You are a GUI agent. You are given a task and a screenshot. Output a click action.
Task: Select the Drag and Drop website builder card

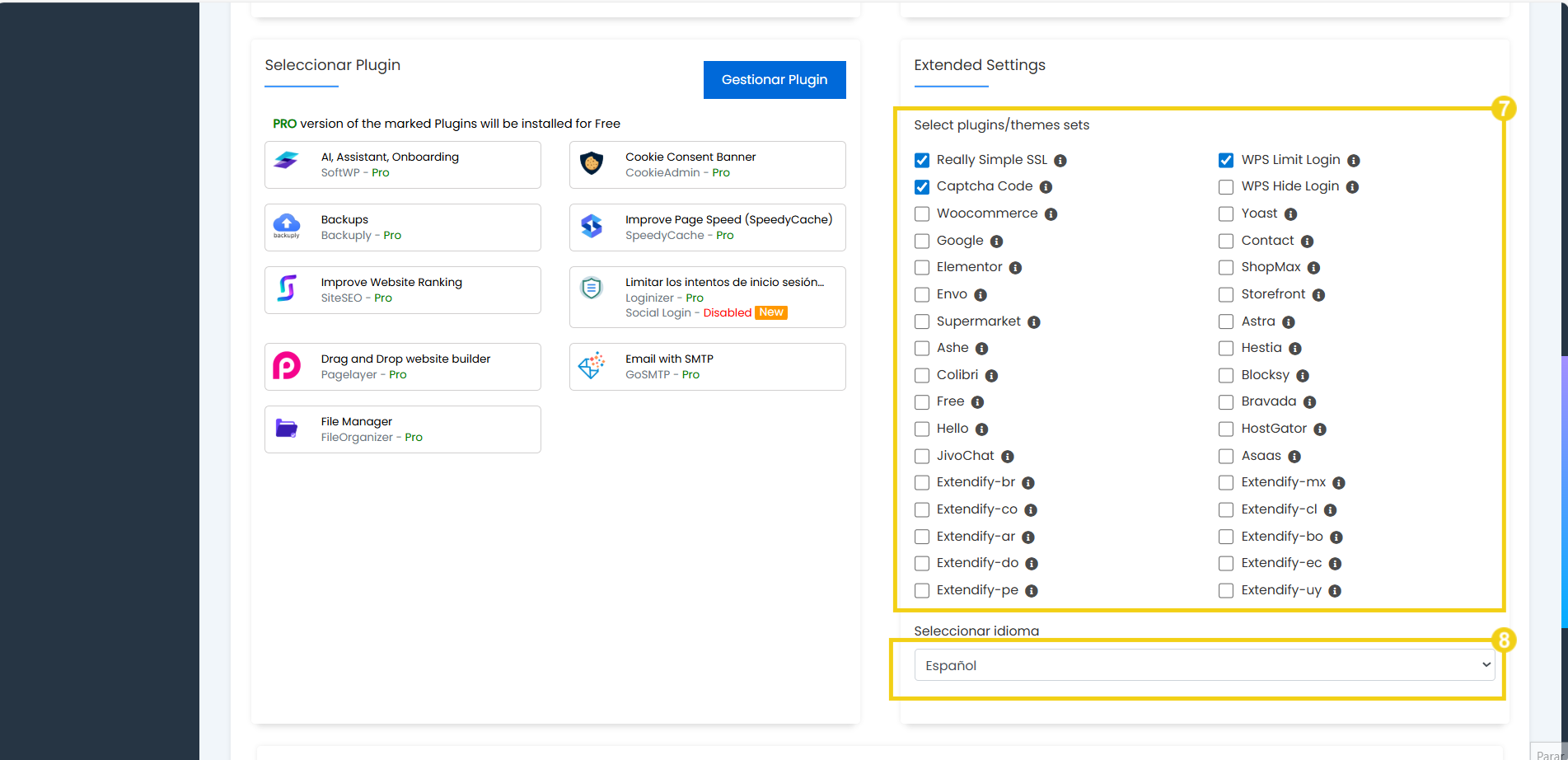pyautogui.click(x=403, y=367)
